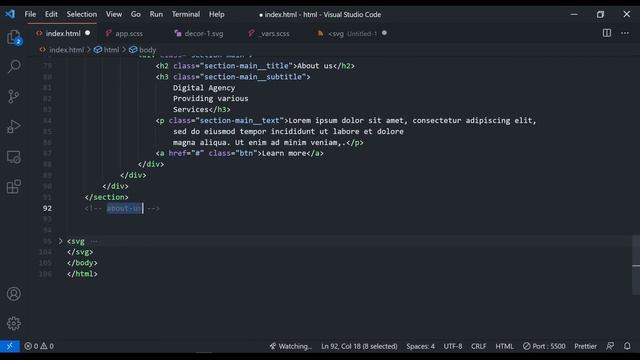The height and width of the screenshot is (360, 640).
Task: Open the Explorer view in activity bar
Action: 14,38
